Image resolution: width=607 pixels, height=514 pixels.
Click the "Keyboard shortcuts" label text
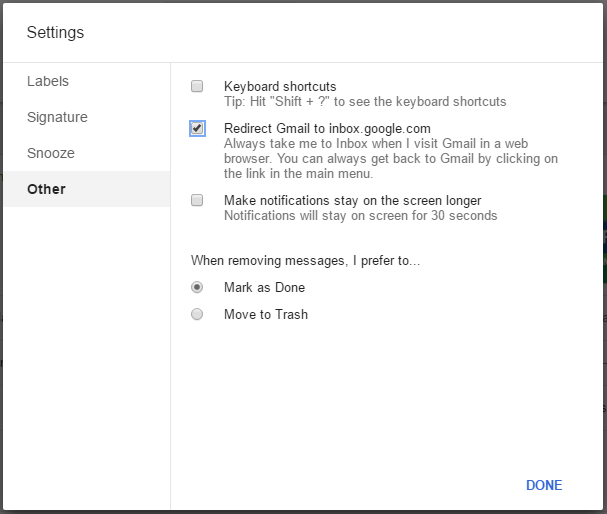[280, 87]
